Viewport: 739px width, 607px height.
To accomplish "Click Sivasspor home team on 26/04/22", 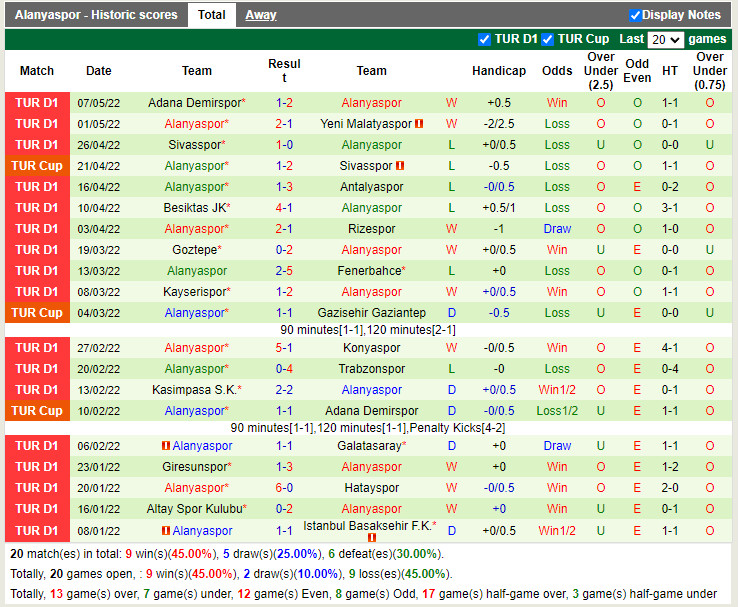I will pyautogui.click(x=197, y=145).
